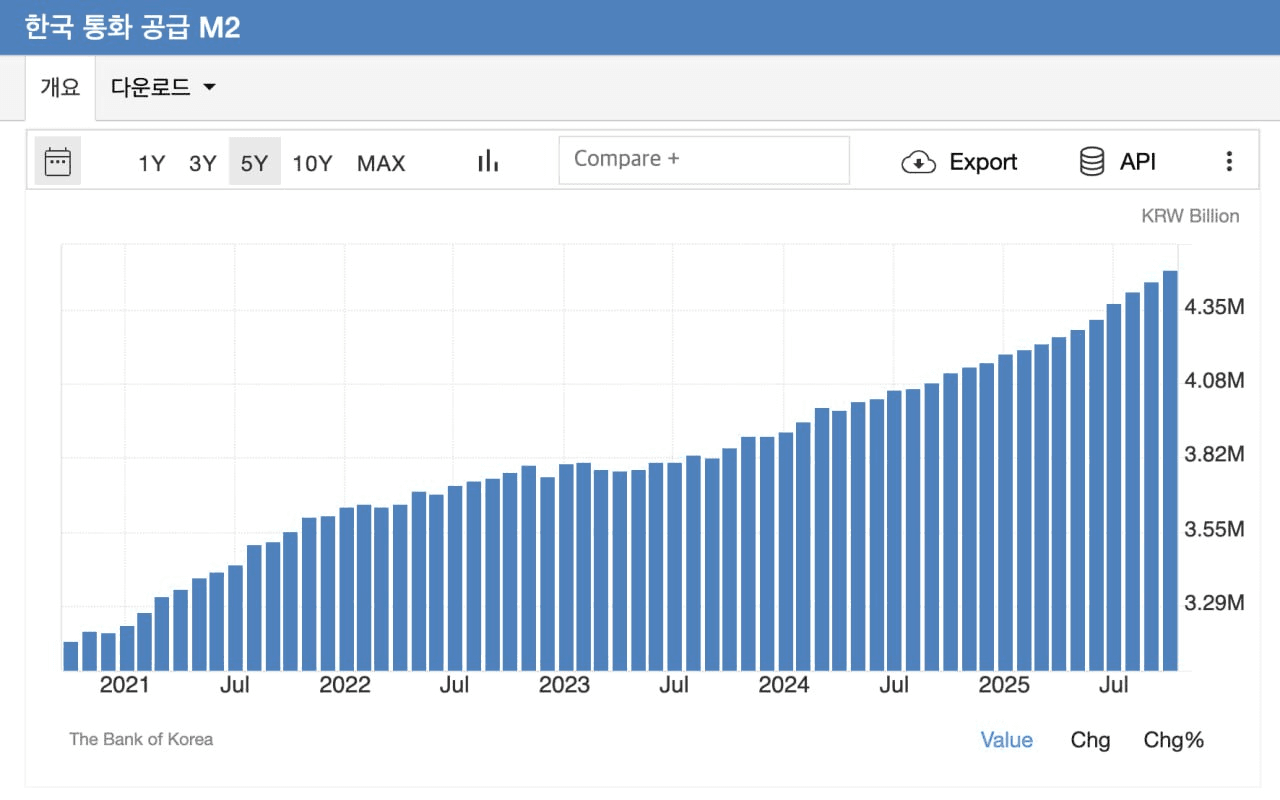Open the three-dot more options menu
Viewport: 1280px width, 800px height.
click(x=1229, y=162)
